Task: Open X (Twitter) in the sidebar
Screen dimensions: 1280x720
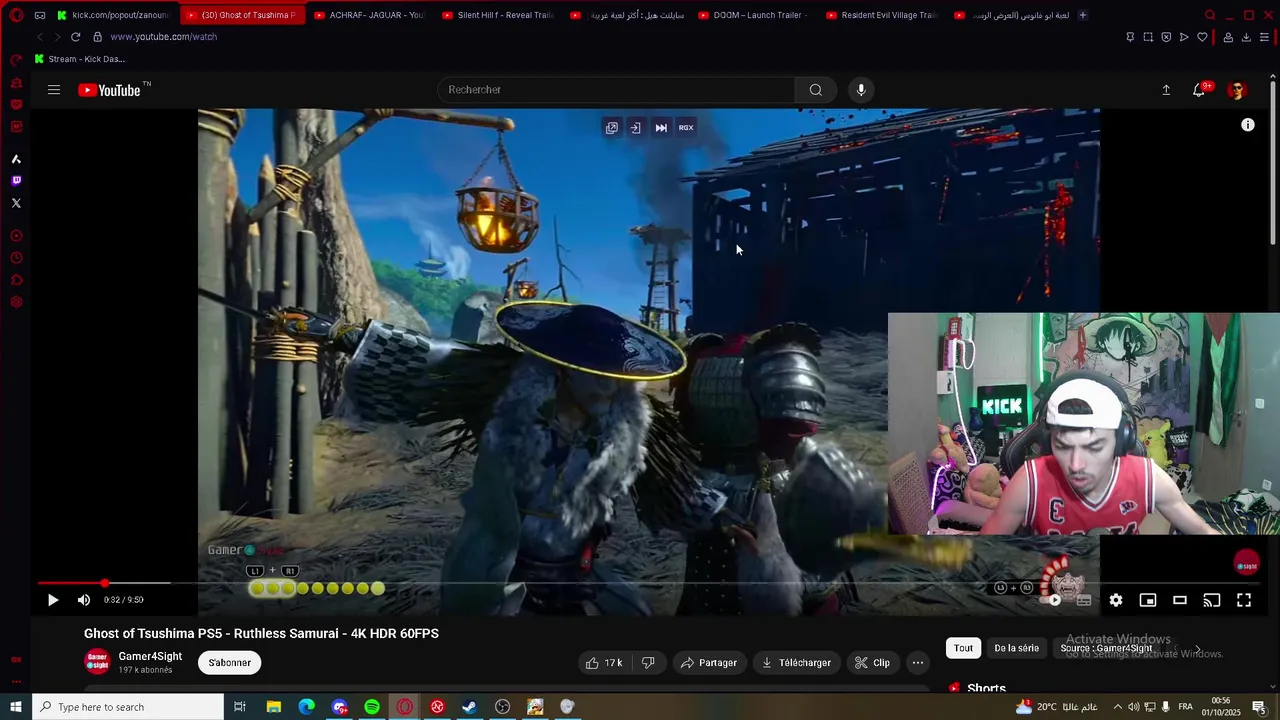Action: pyautogui.click(x=16, y=203)
